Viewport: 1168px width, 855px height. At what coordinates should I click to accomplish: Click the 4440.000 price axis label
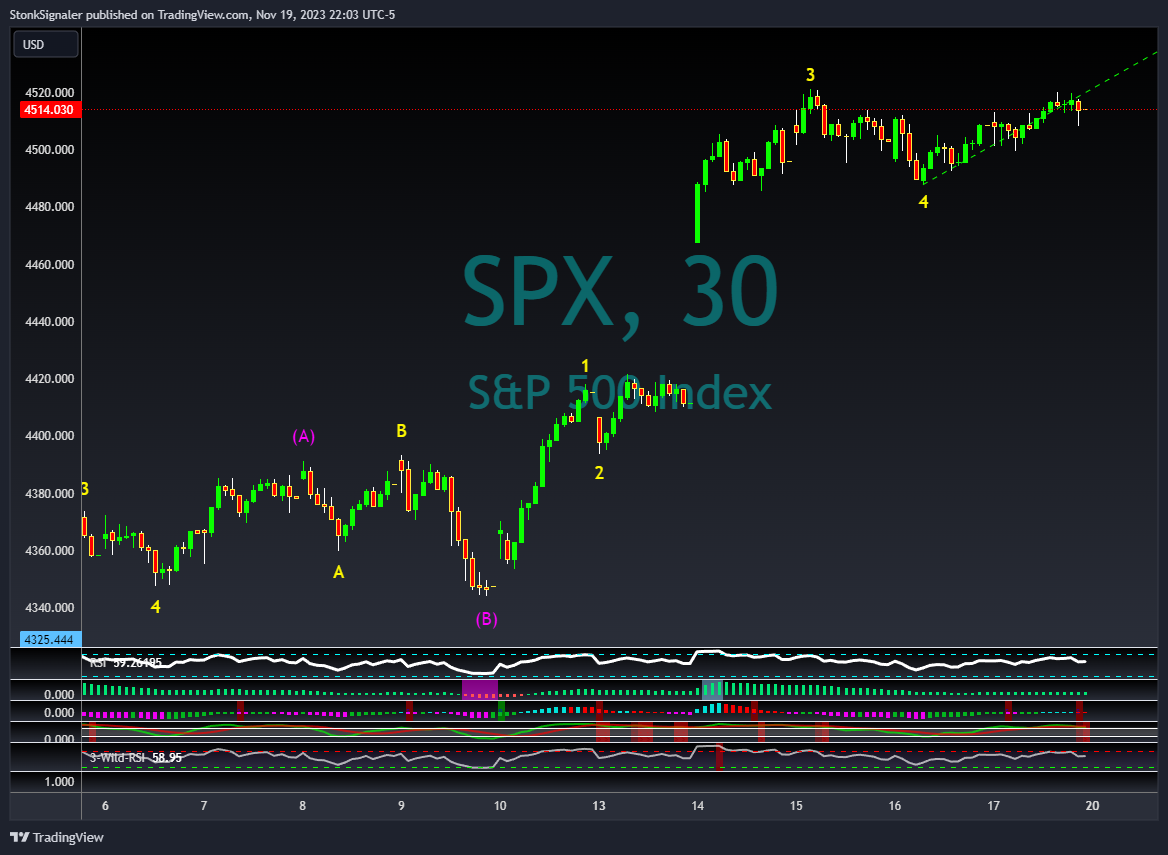(x=50, y=322)
